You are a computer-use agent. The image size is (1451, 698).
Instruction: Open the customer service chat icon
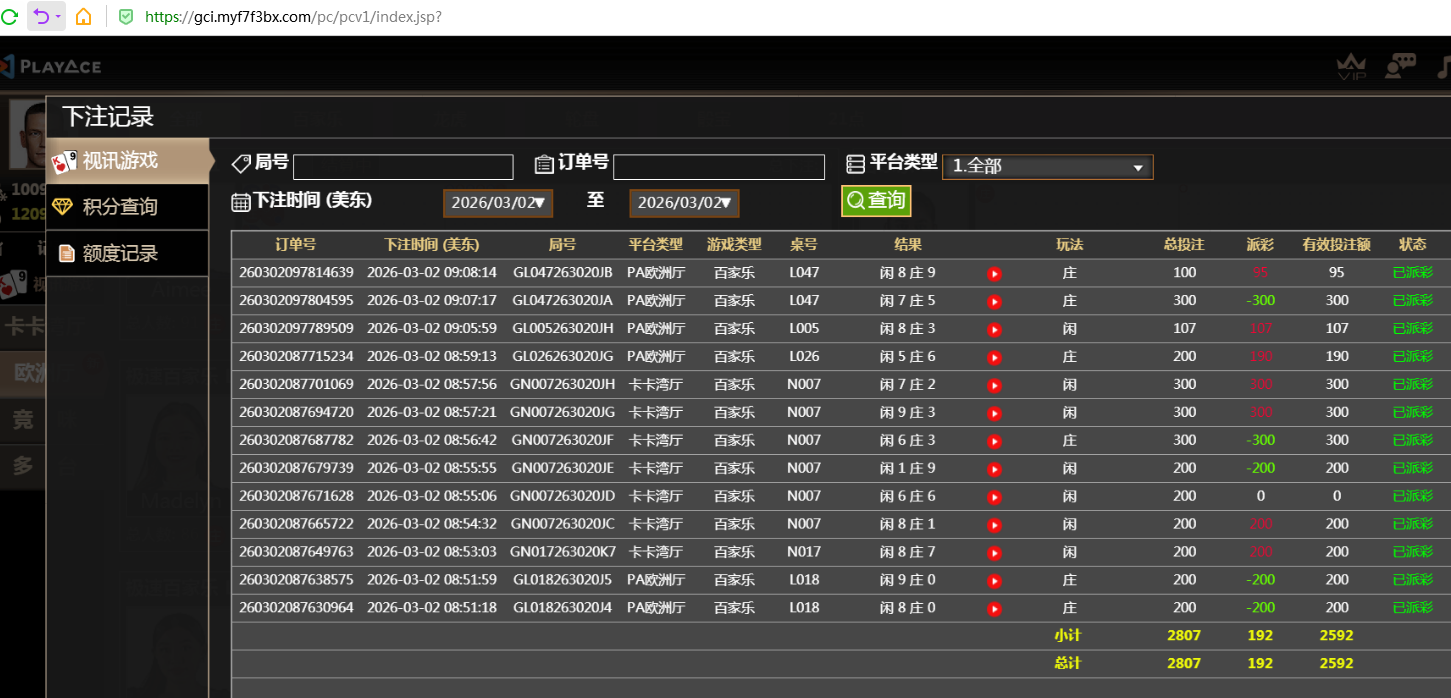tap(1400, 66)
